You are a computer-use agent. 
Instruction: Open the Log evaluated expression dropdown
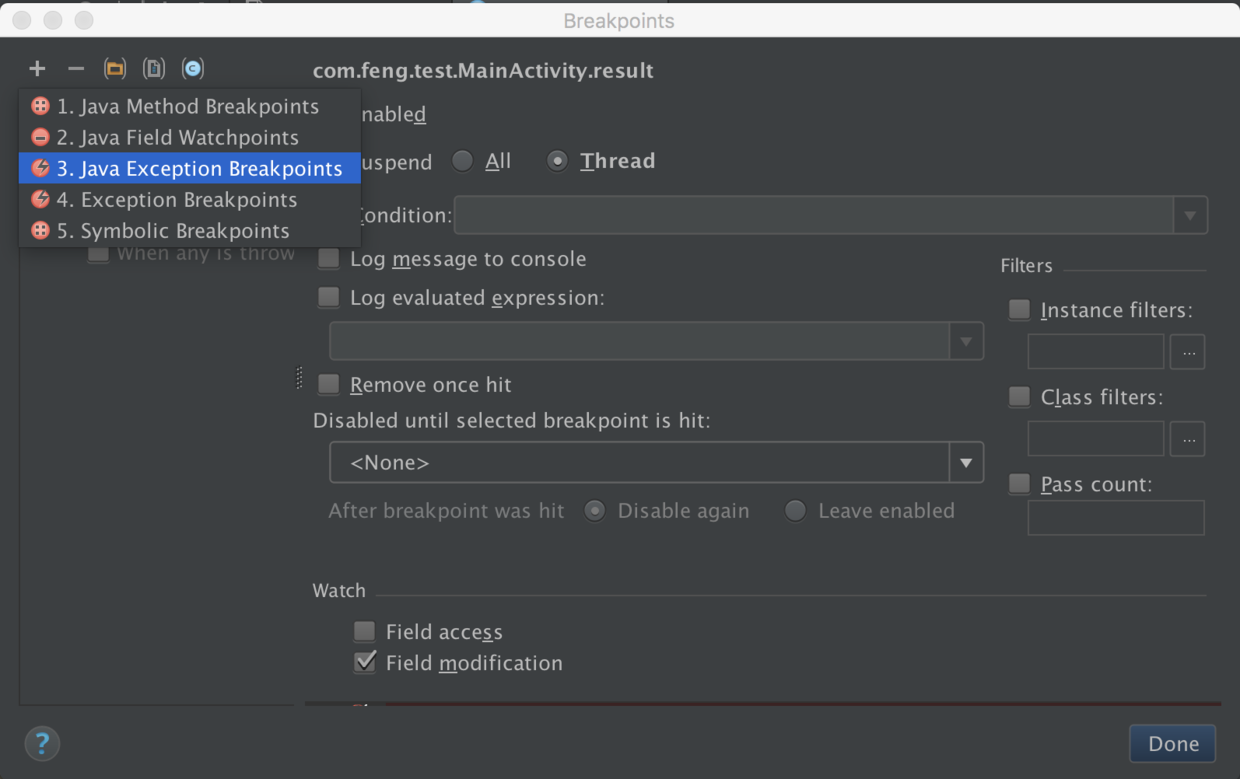click(x=966, y=341)
